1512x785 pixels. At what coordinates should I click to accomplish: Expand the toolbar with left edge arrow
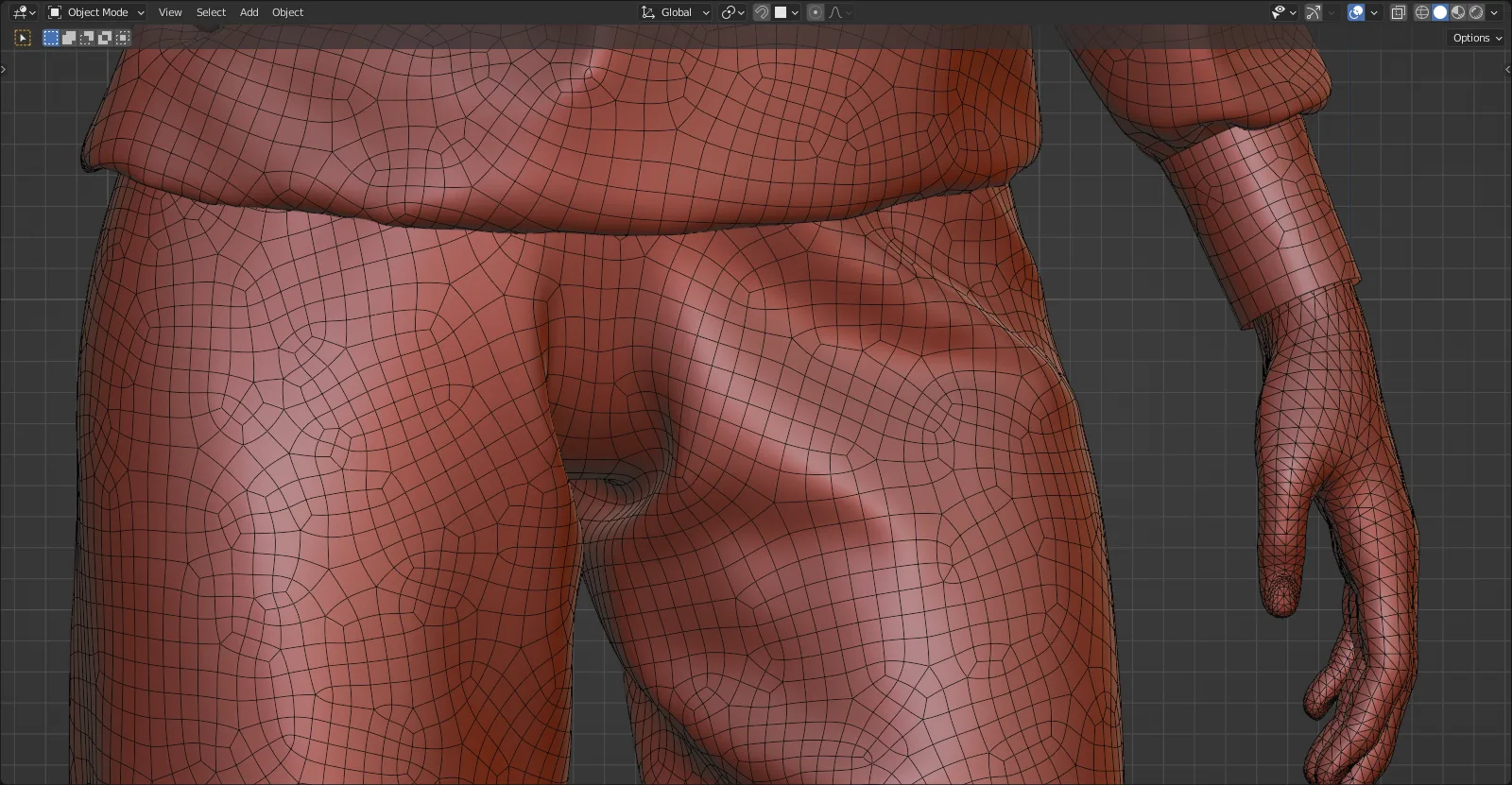coord(4,69)
